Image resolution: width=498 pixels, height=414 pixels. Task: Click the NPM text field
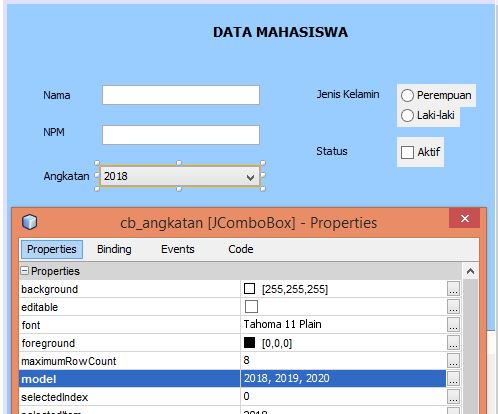(181, 135)
